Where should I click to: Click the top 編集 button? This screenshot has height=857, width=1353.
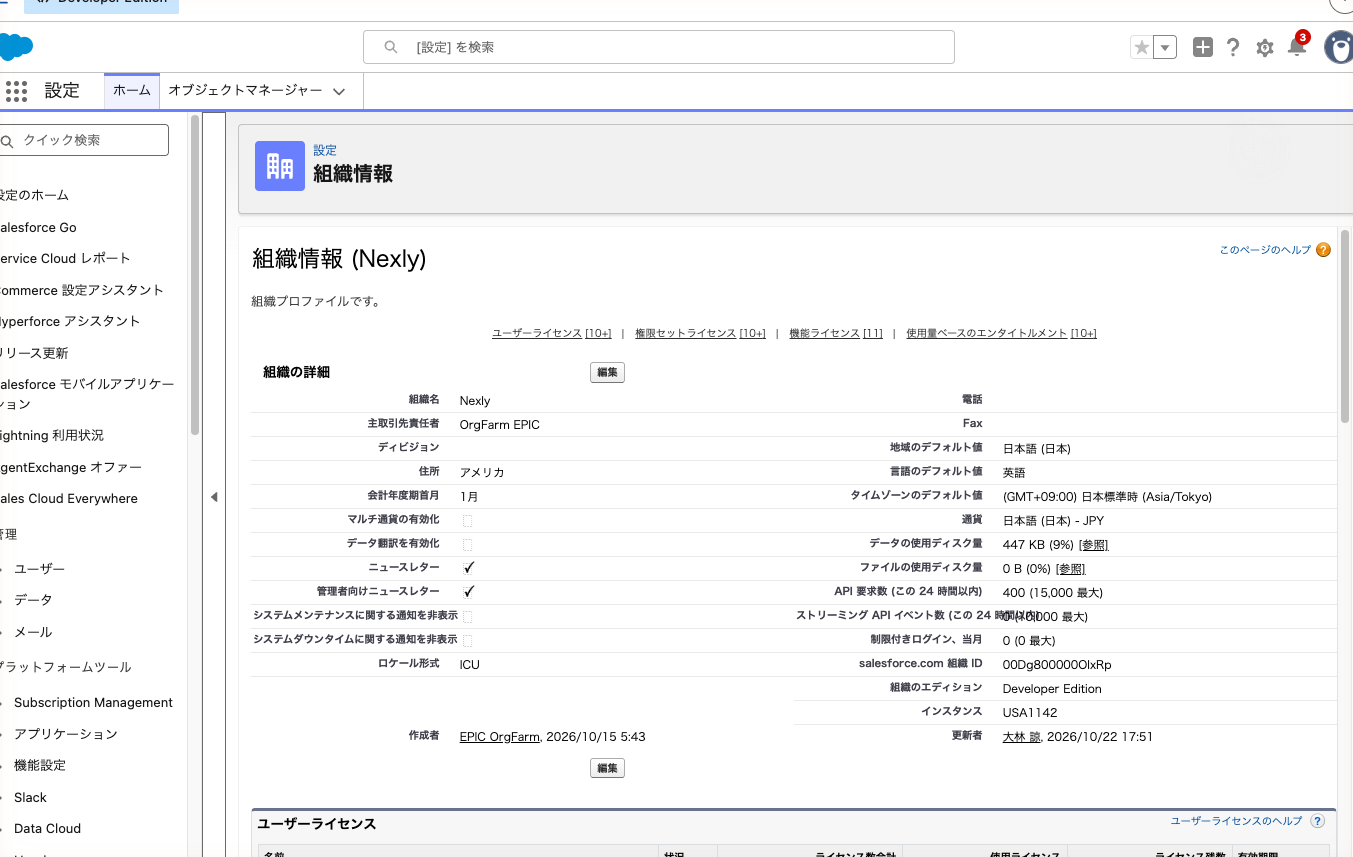(607, 373)
